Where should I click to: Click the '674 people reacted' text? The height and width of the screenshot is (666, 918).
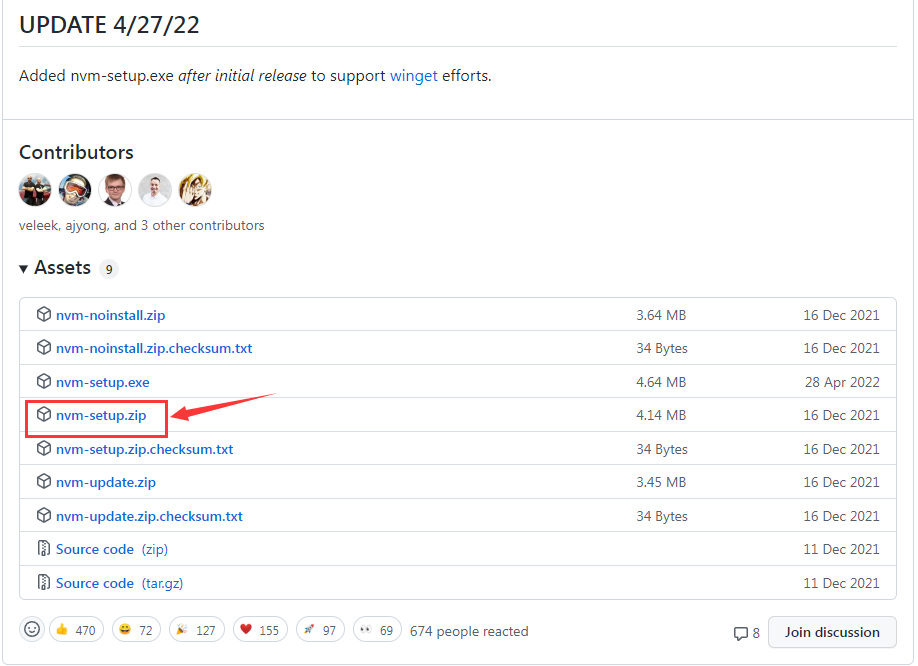click(x=469, y=631)
